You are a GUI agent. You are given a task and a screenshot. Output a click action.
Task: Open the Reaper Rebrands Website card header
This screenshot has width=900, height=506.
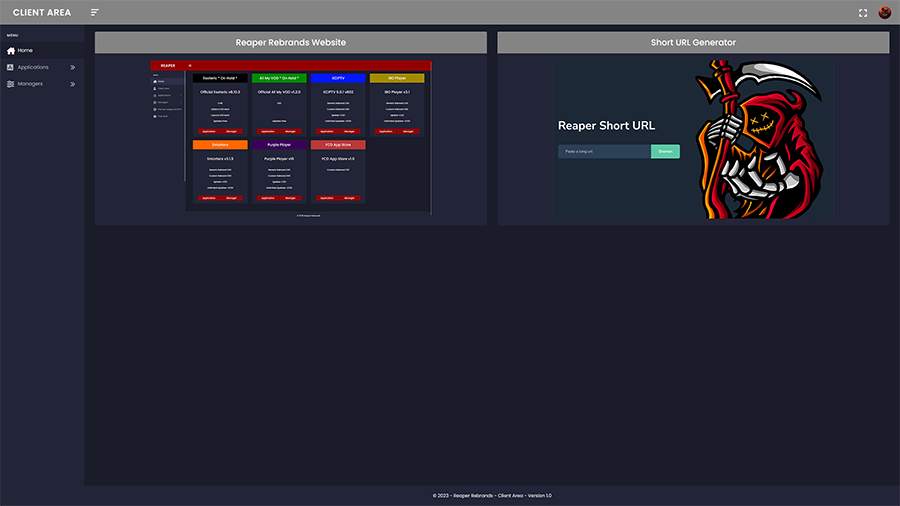pyautogui.click(x=291, y=43)
